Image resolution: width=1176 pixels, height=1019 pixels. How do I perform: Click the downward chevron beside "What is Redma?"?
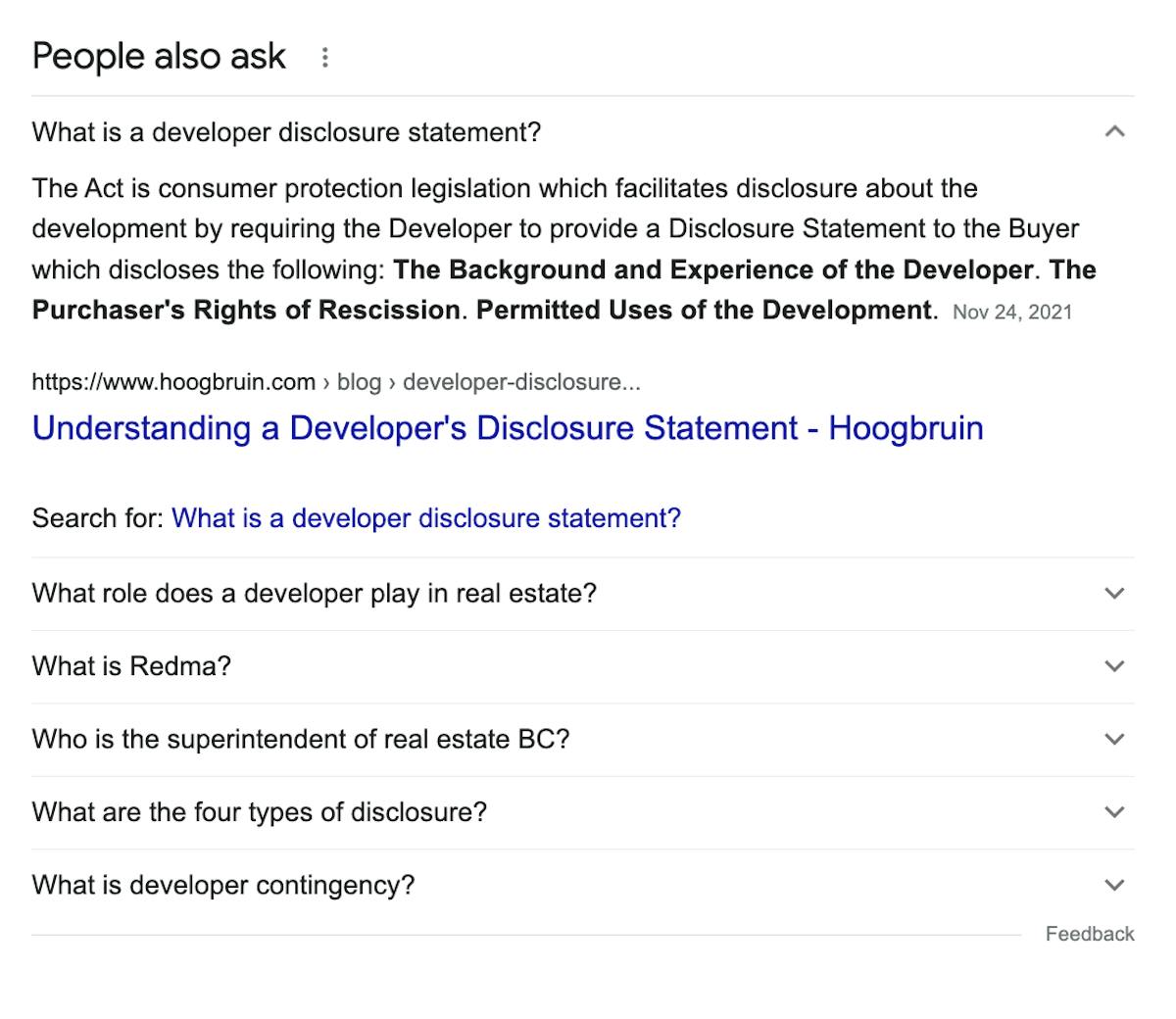tap(1113, 666)
